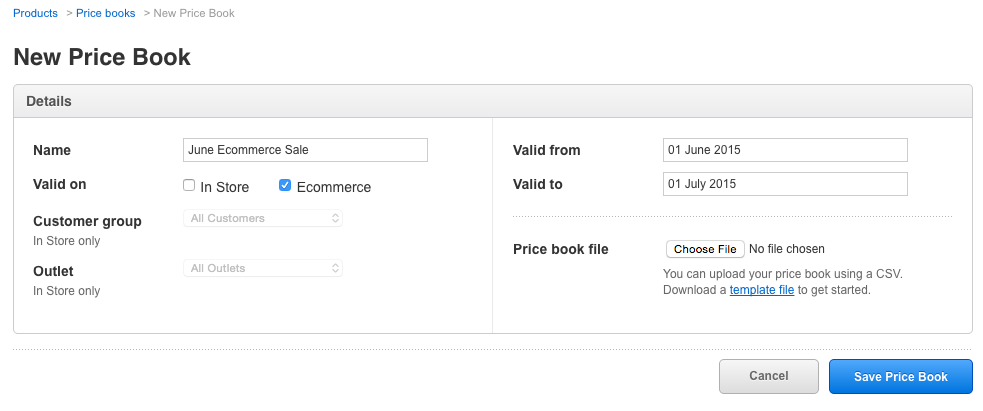Click the No file chosen text
The height and width of the screenshot is (411, 983).
pyautogui.click(x=787, y=249)
